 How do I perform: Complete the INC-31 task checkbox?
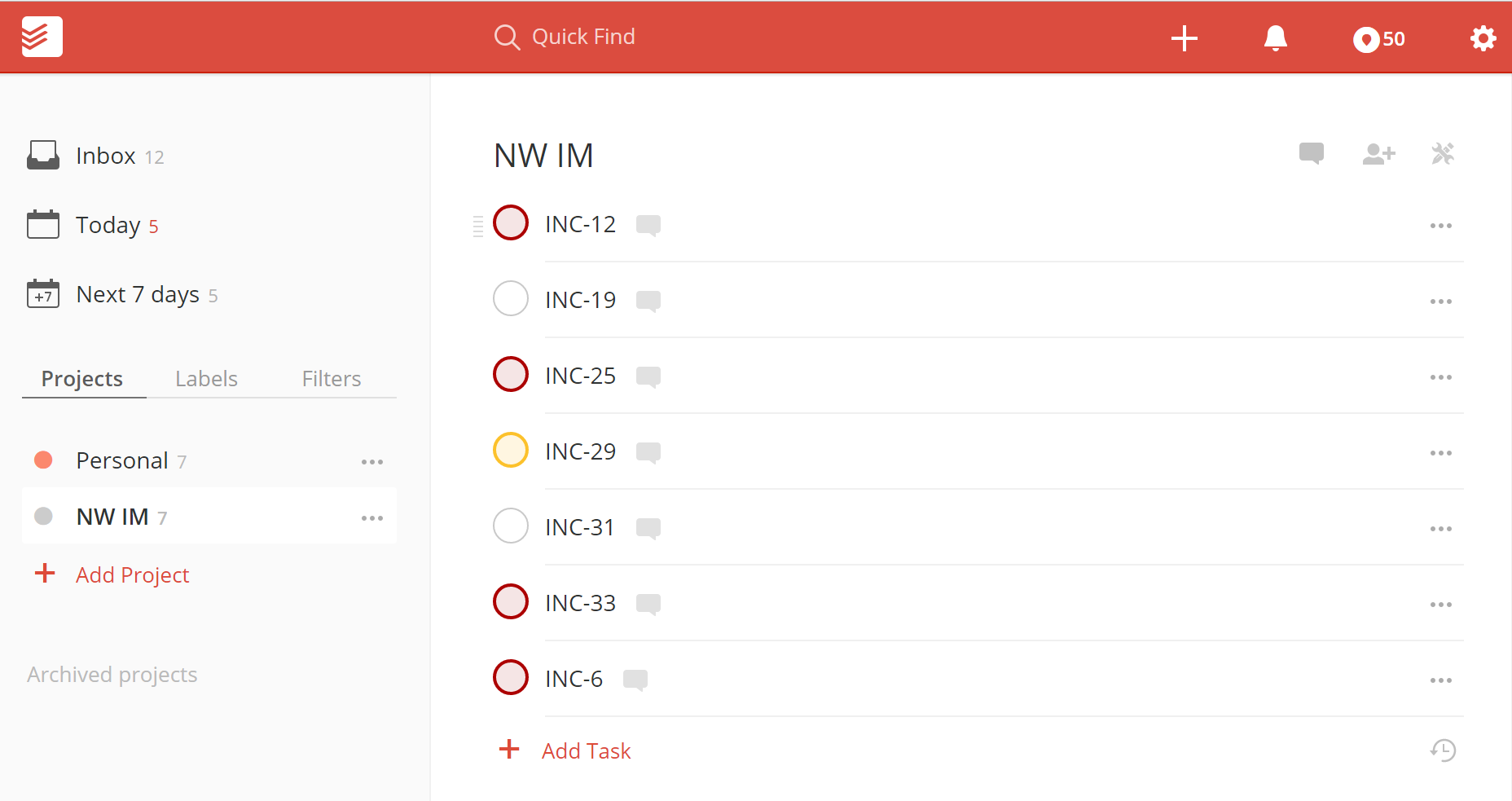(x=511, y=526)
